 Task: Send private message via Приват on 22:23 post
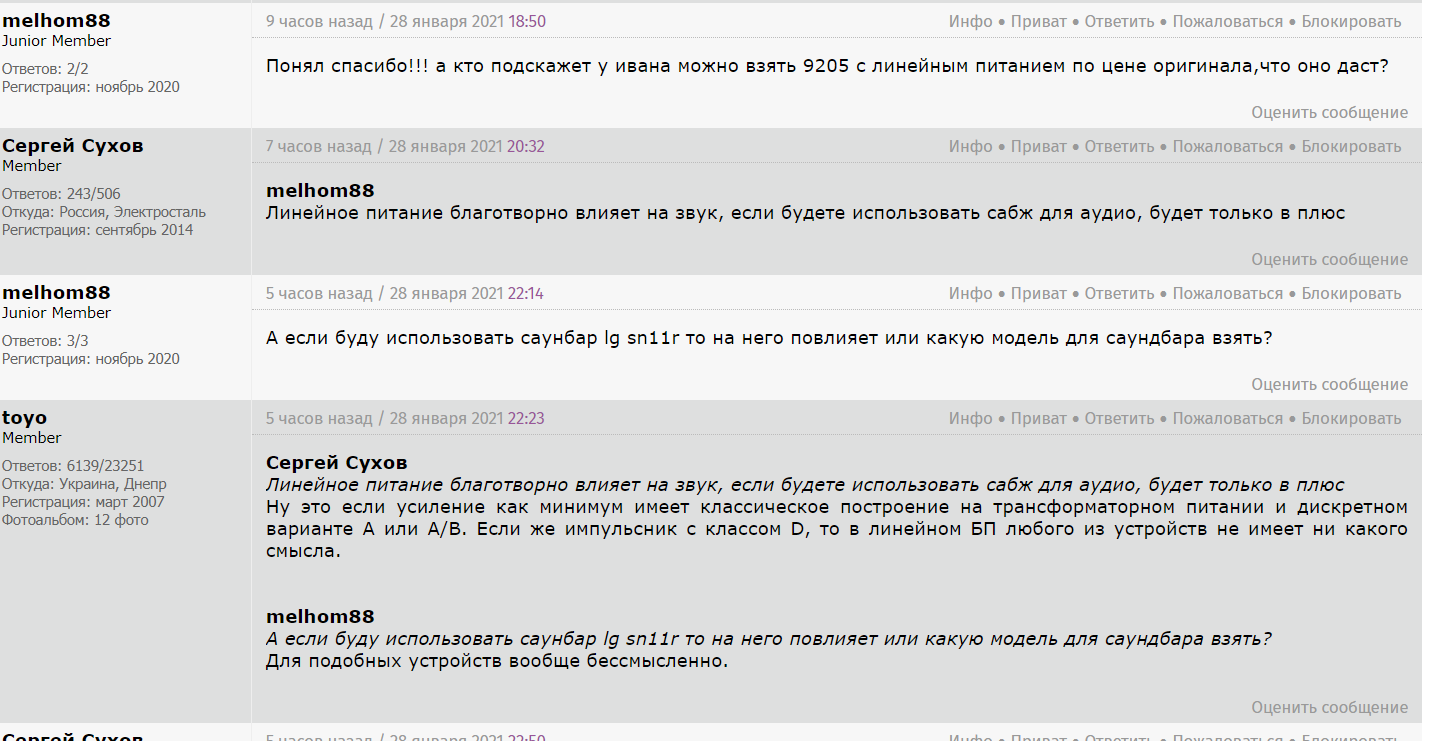(x=1038, y=418)
